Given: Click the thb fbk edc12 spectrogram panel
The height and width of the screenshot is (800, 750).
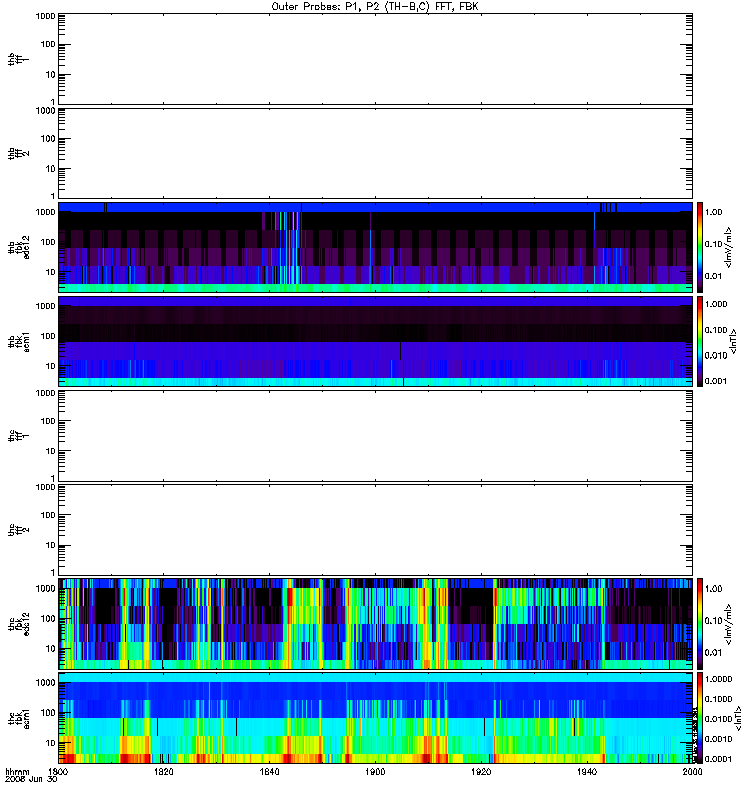Looking at the screenshot, I should (375, 247).
